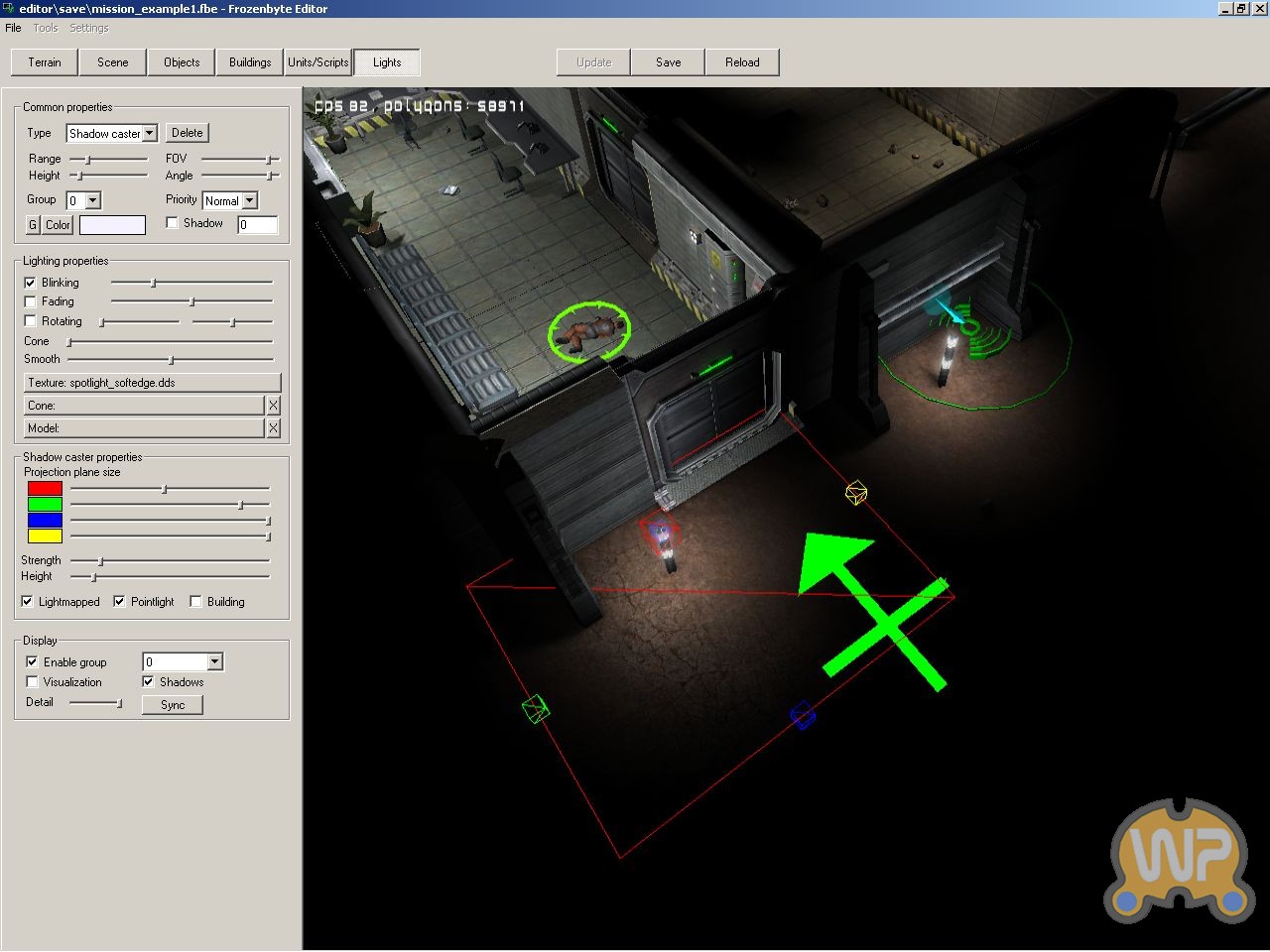Screen dimensions: 1270x952
Task: Clear the Model field with X button
Action: point(273,428)
